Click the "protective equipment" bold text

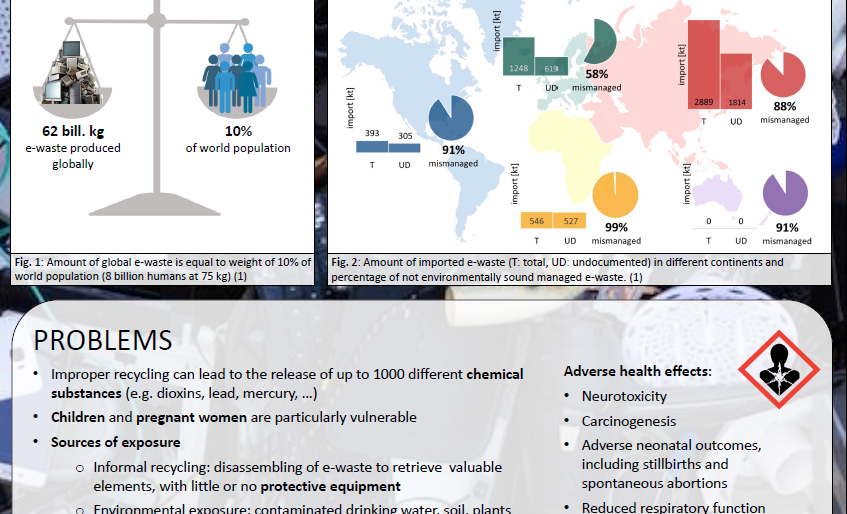(x=331, y=486)
